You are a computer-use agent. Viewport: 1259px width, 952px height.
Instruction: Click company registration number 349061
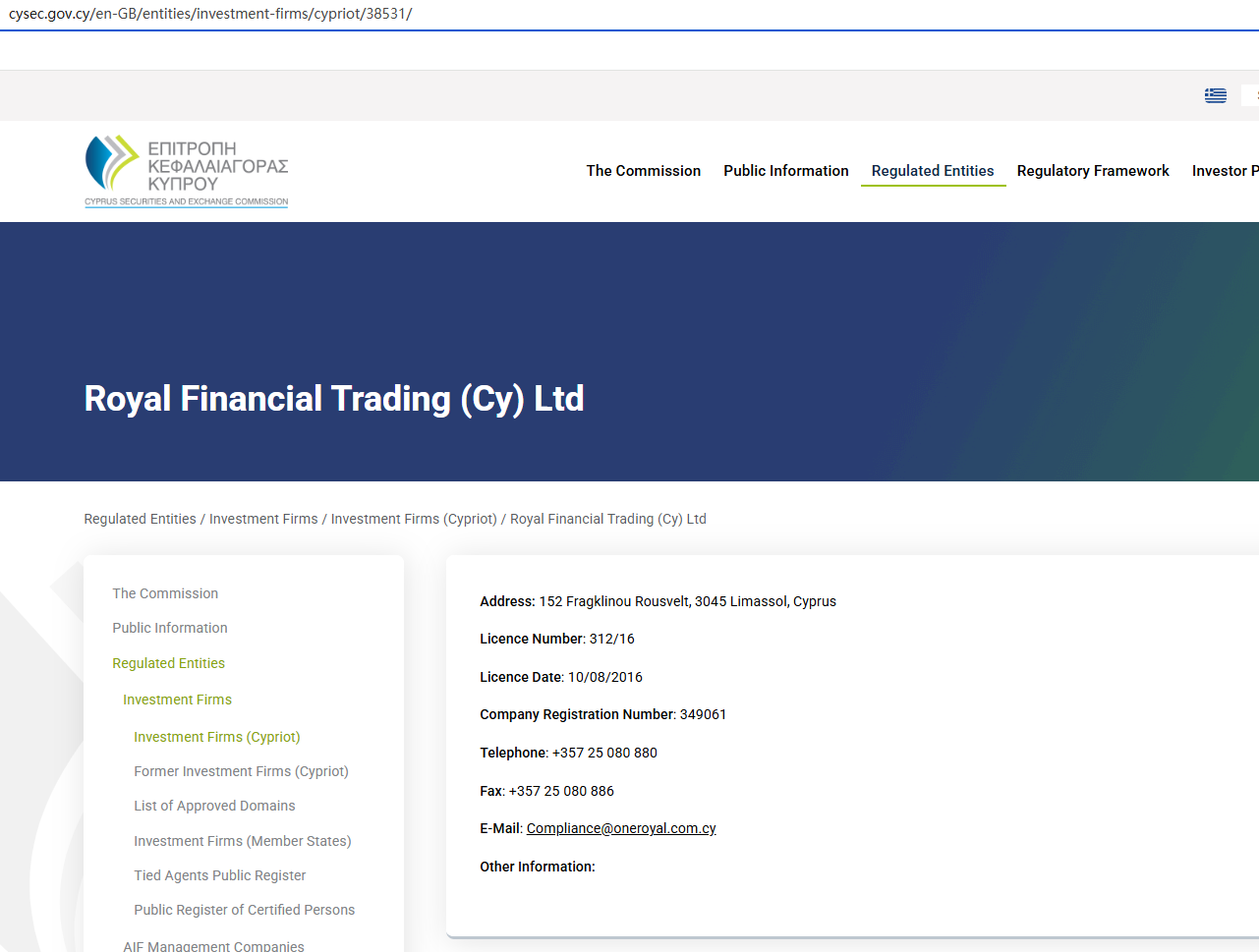point(704,714)
